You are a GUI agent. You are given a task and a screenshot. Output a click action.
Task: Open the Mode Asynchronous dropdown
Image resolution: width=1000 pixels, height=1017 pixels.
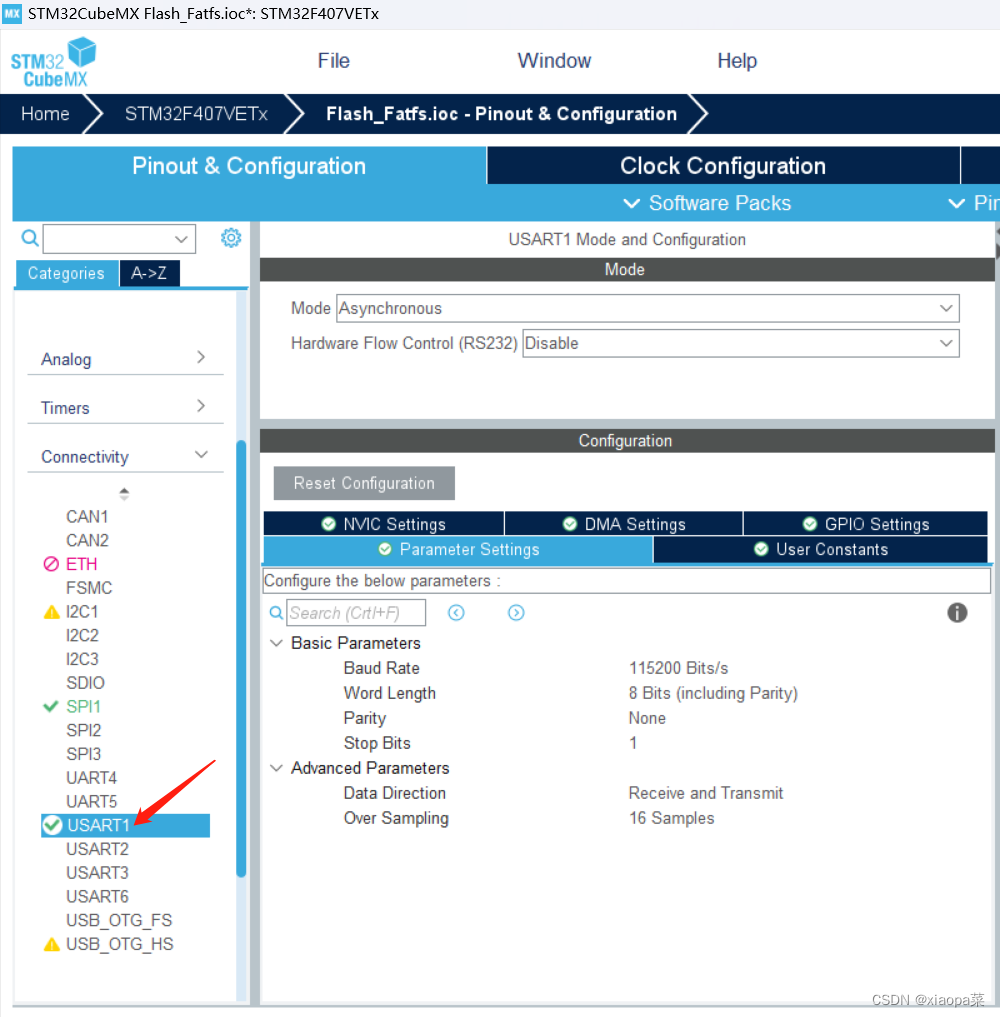pos(946,308)
